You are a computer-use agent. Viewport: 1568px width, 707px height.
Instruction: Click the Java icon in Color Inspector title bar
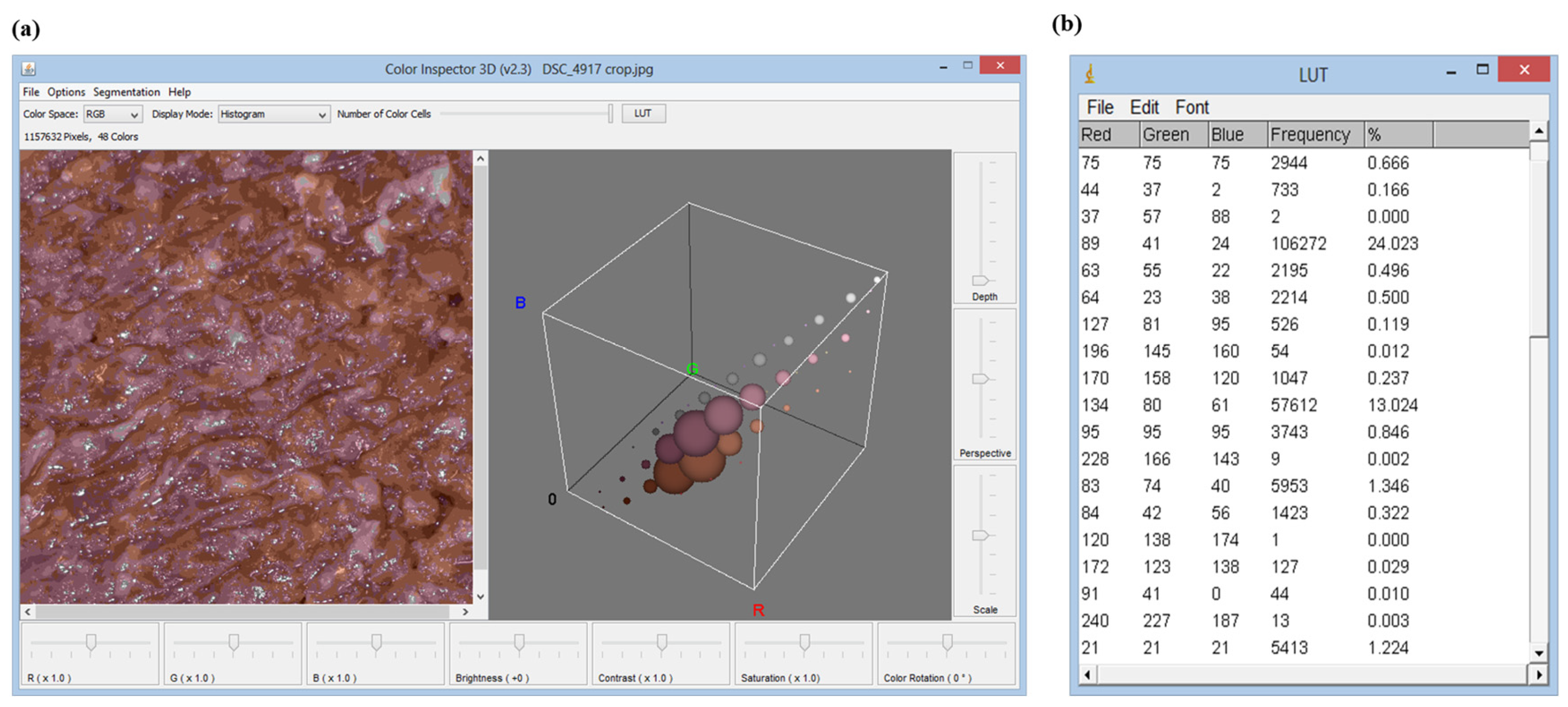point(28,69)
